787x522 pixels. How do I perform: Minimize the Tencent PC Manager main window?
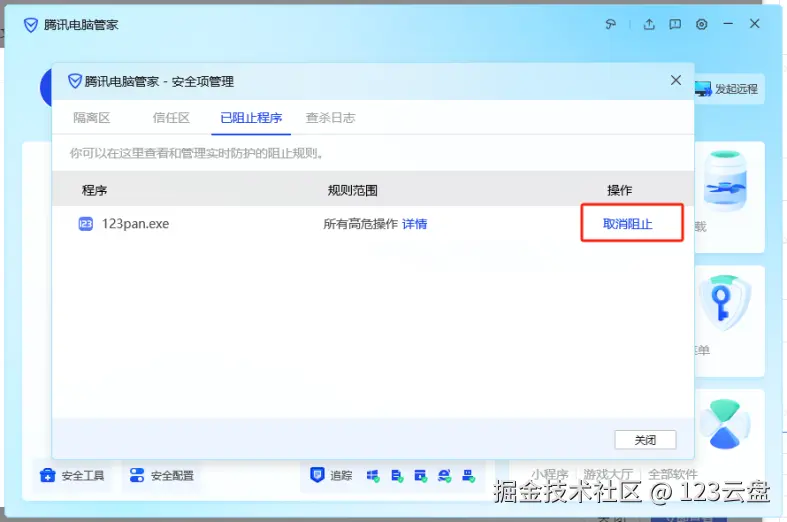(x=728, y=24)
